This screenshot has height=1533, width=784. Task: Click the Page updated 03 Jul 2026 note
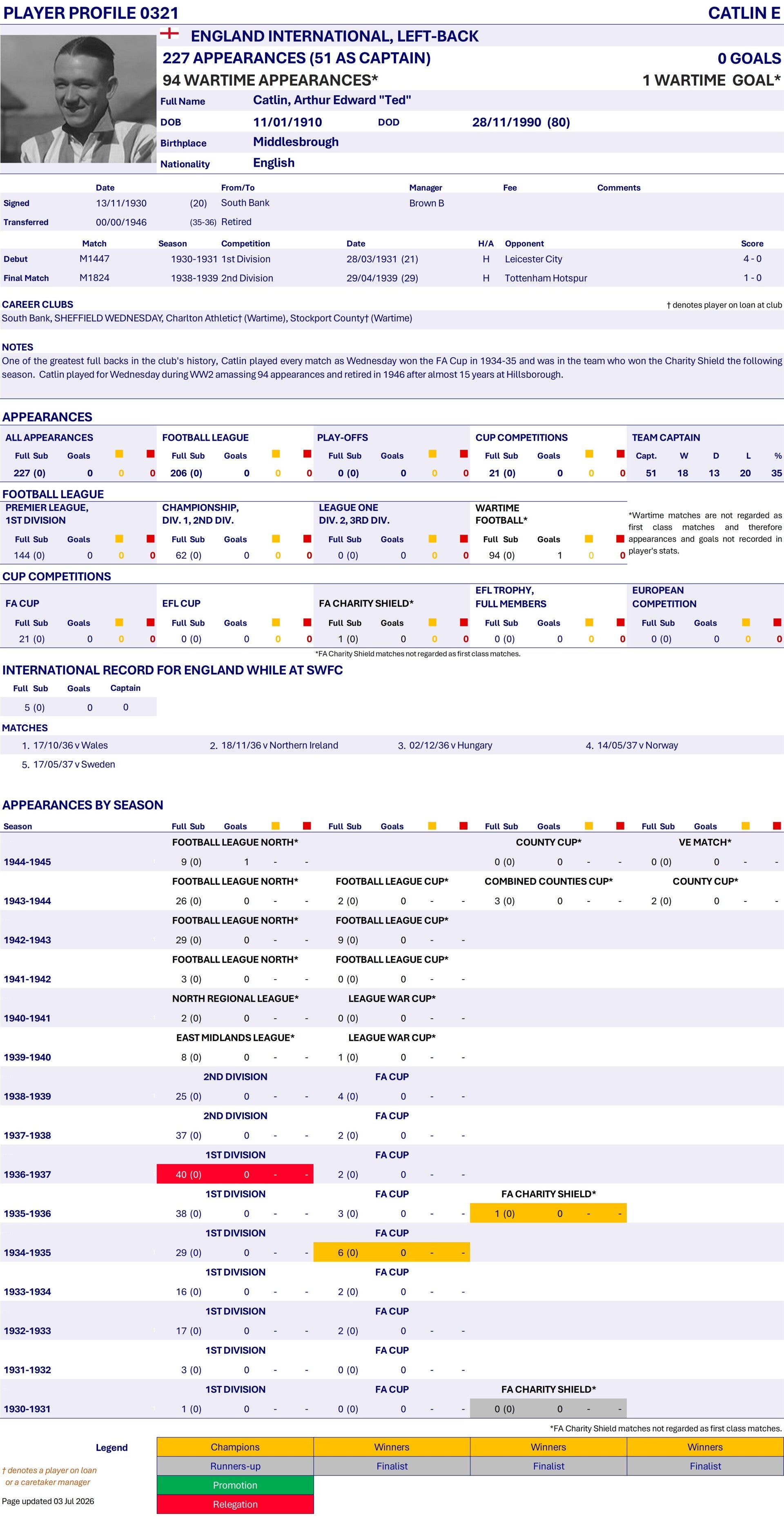coord(48,1501)
